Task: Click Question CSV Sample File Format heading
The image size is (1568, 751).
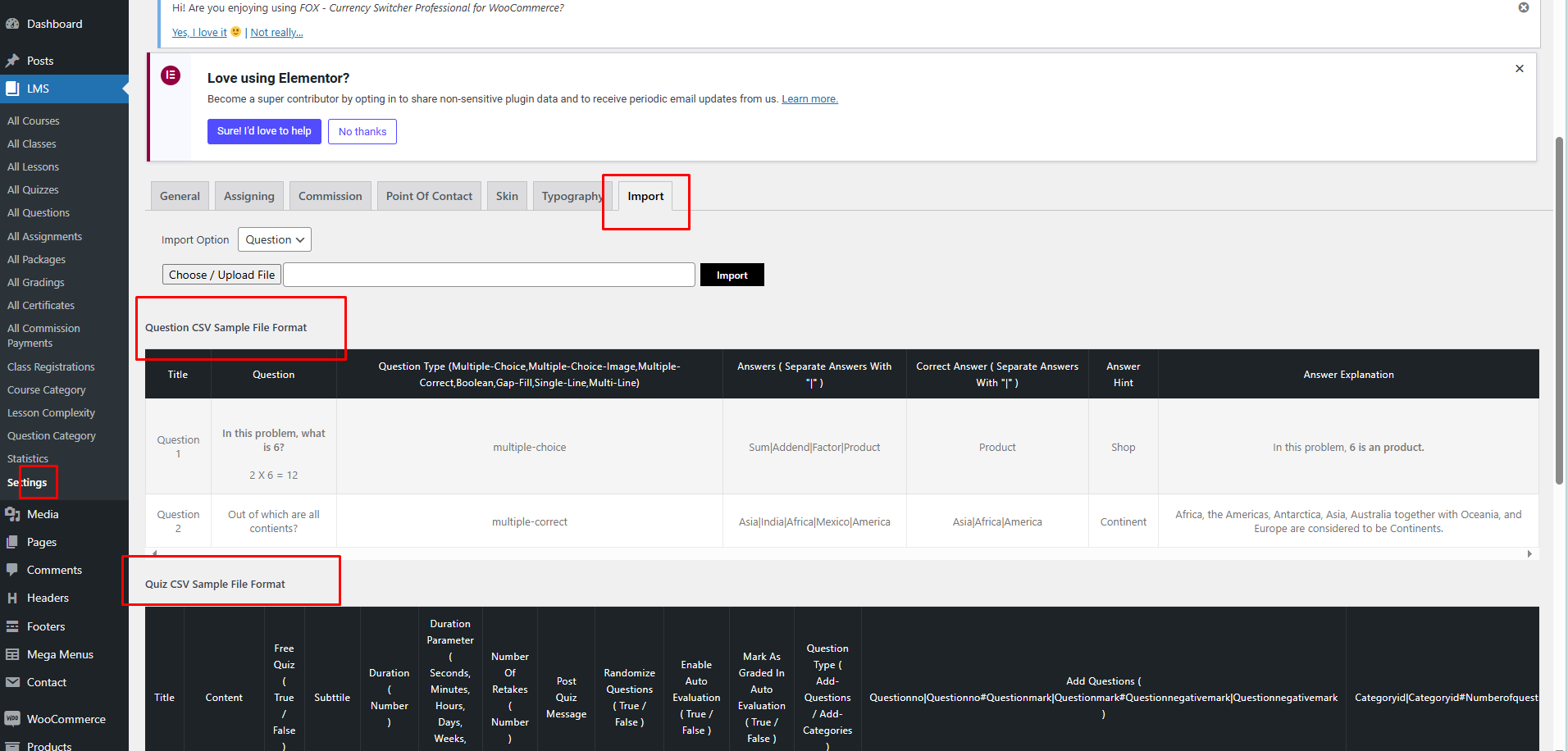Action: pyautogui.click(x=226, y=327)
